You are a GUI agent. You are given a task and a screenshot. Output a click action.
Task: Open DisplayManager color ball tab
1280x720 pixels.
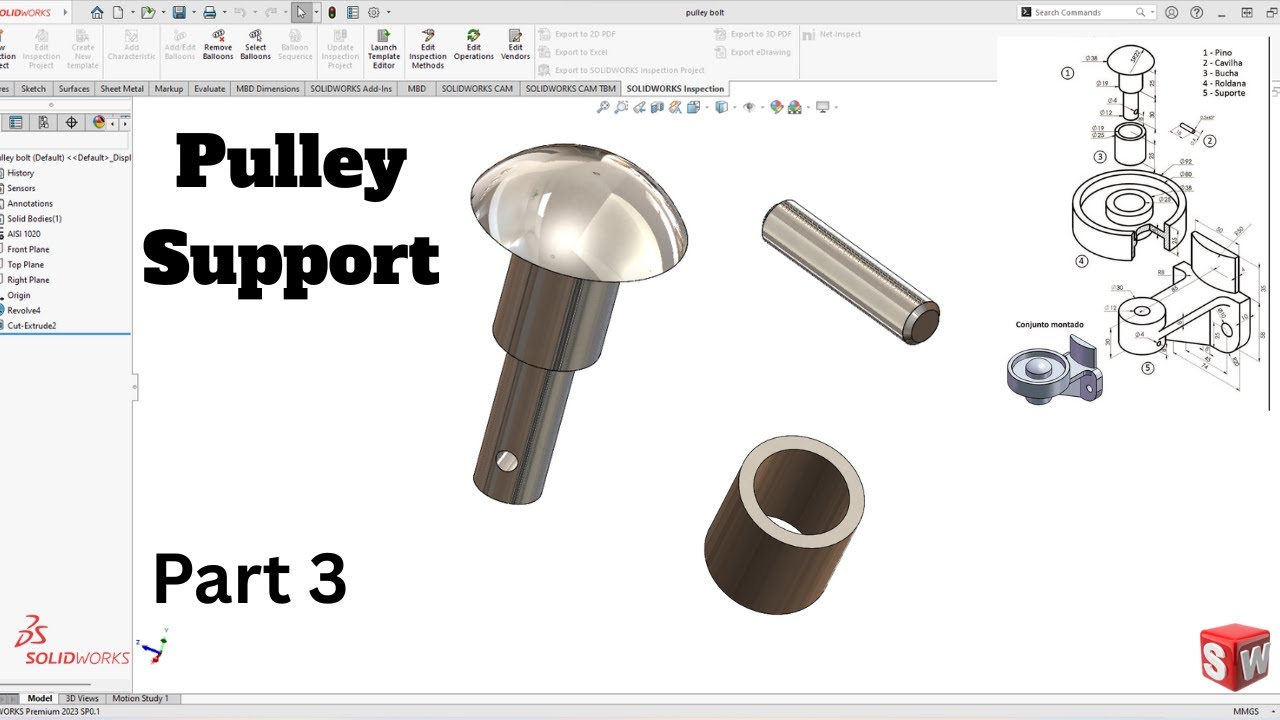(99, 122)
